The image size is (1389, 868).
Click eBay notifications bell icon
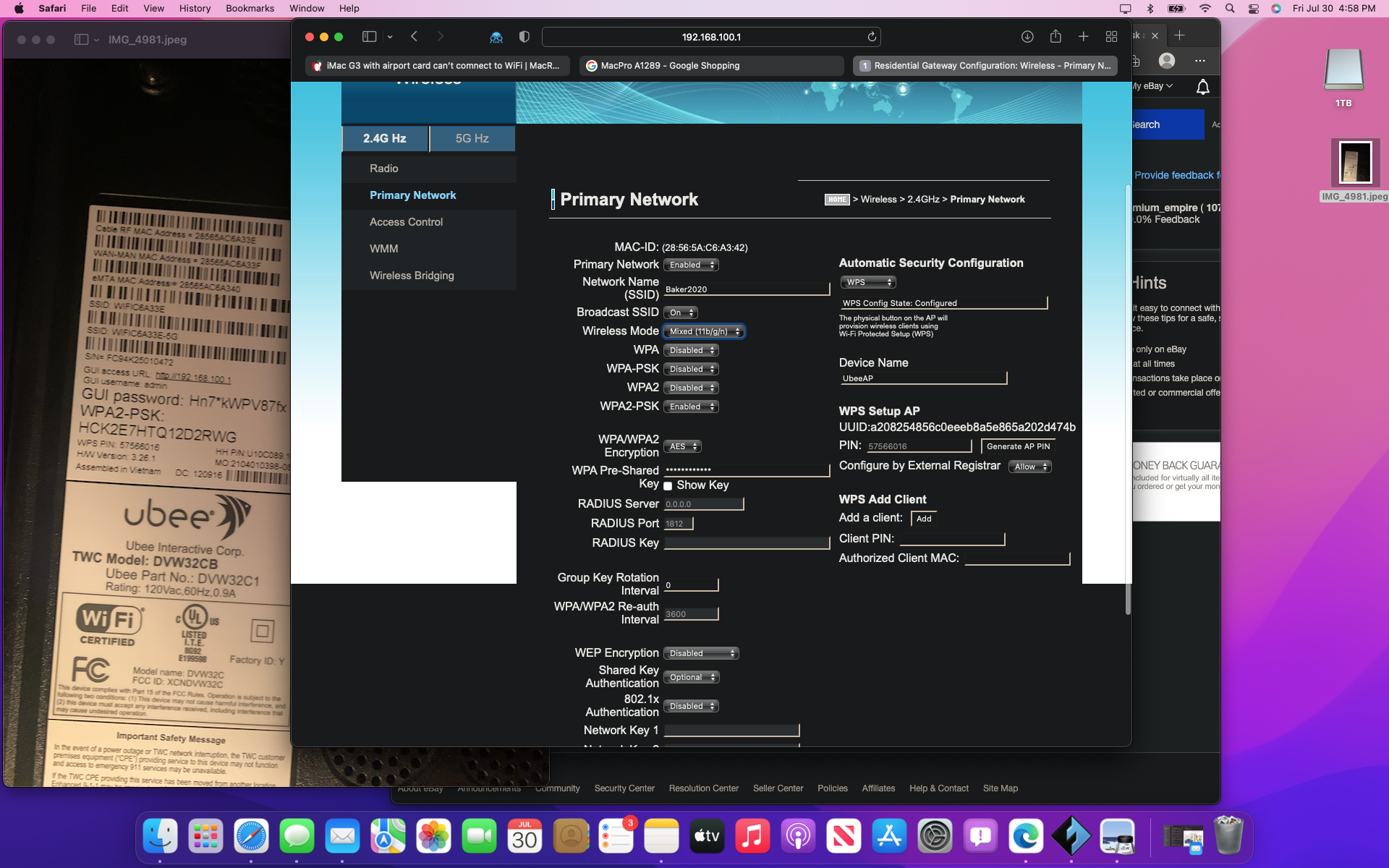pyautogui.click(x=1202, y=87)
